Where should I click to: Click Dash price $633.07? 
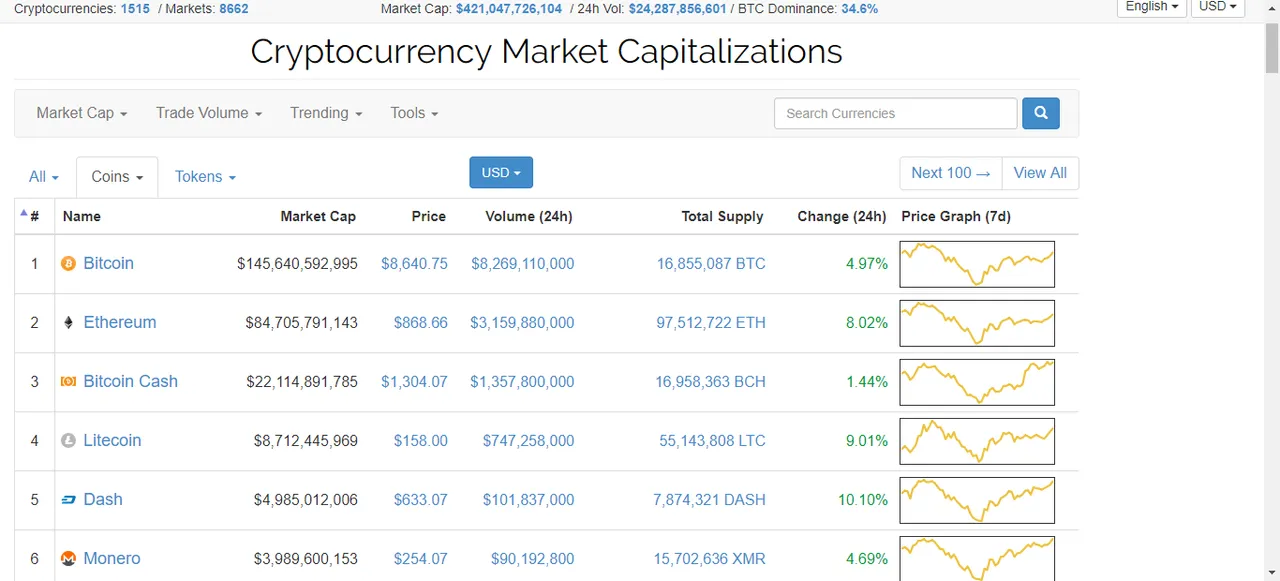click(420, 500)
